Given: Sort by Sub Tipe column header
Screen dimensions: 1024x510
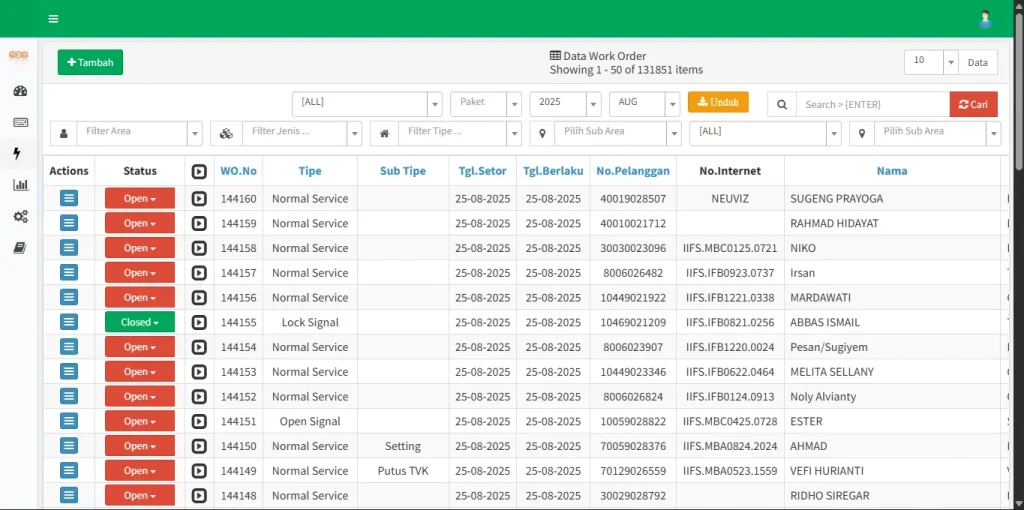Looking at the screenshot, I should click(x=403, y=171).
